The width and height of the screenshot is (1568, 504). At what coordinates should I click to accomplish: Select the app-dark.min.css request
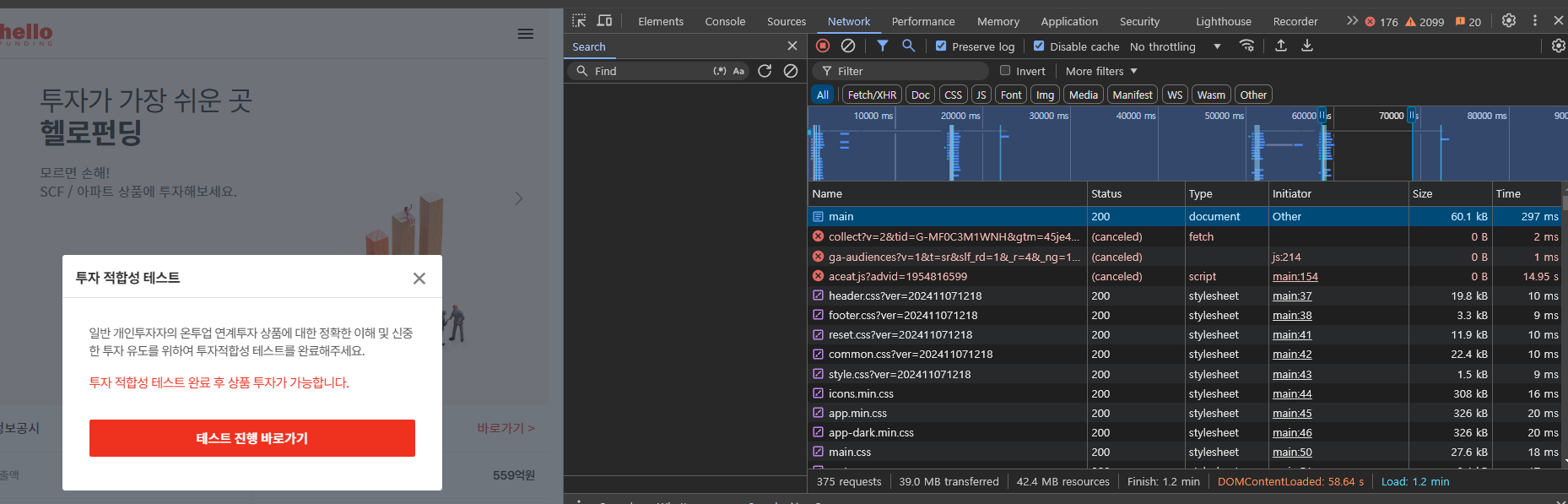[x=1184, y=432]
